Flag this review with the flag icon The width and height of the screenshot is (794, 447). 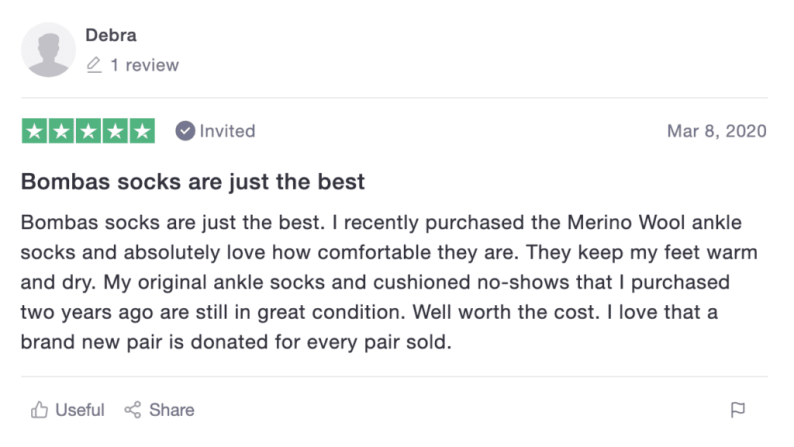(x=738, y=410)
